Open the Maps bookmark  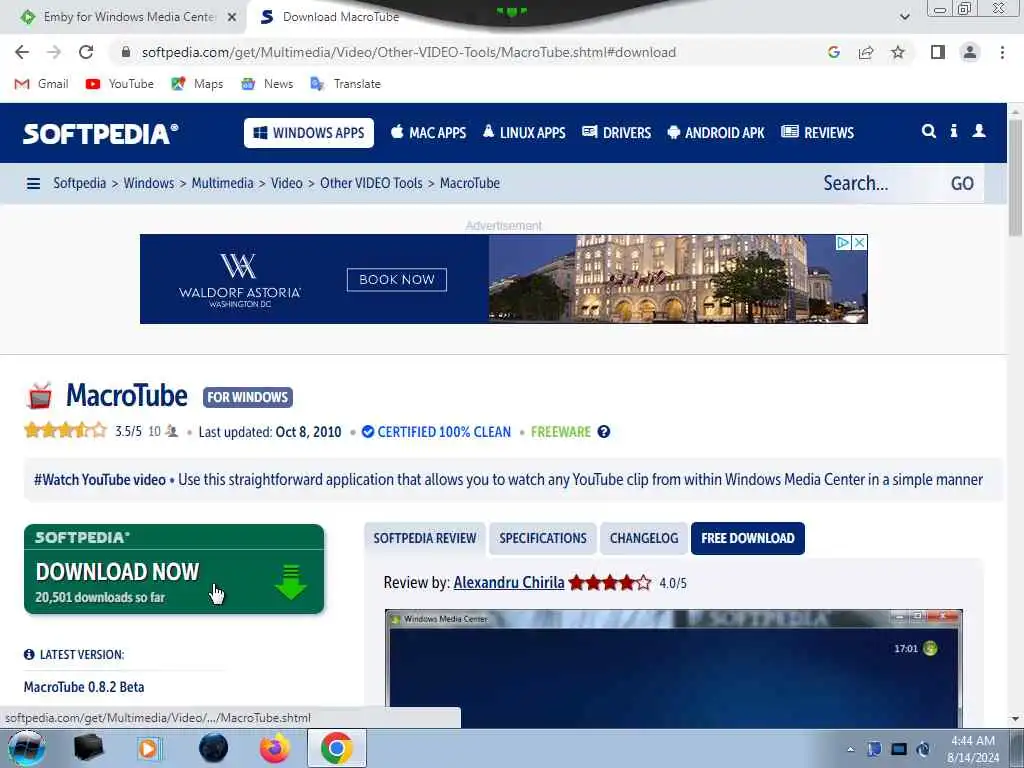coord(197,84)
